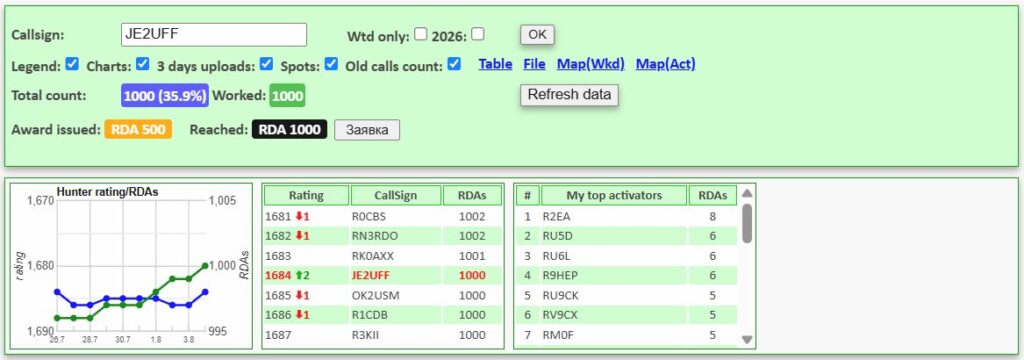The width and height of the screenshot is (1024, 360).
Task: Click the black RDA 1000 reached badge
Action: [x=289, y=129]
